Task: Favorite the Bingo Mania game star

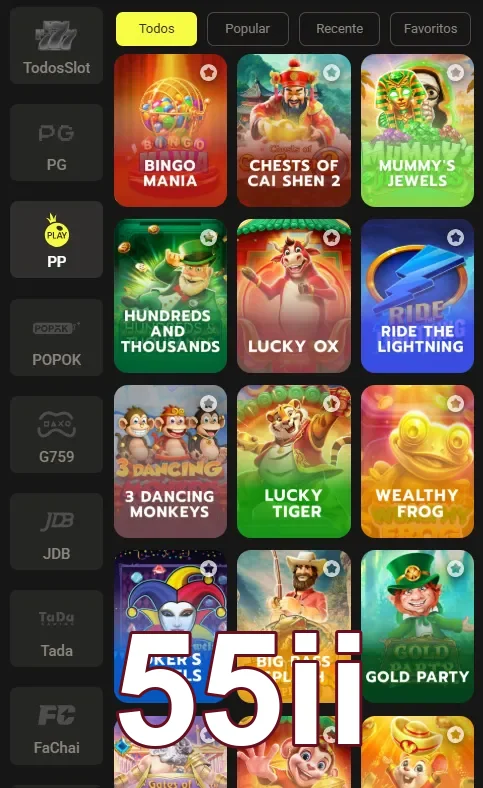Action: (x=208, y=73)
